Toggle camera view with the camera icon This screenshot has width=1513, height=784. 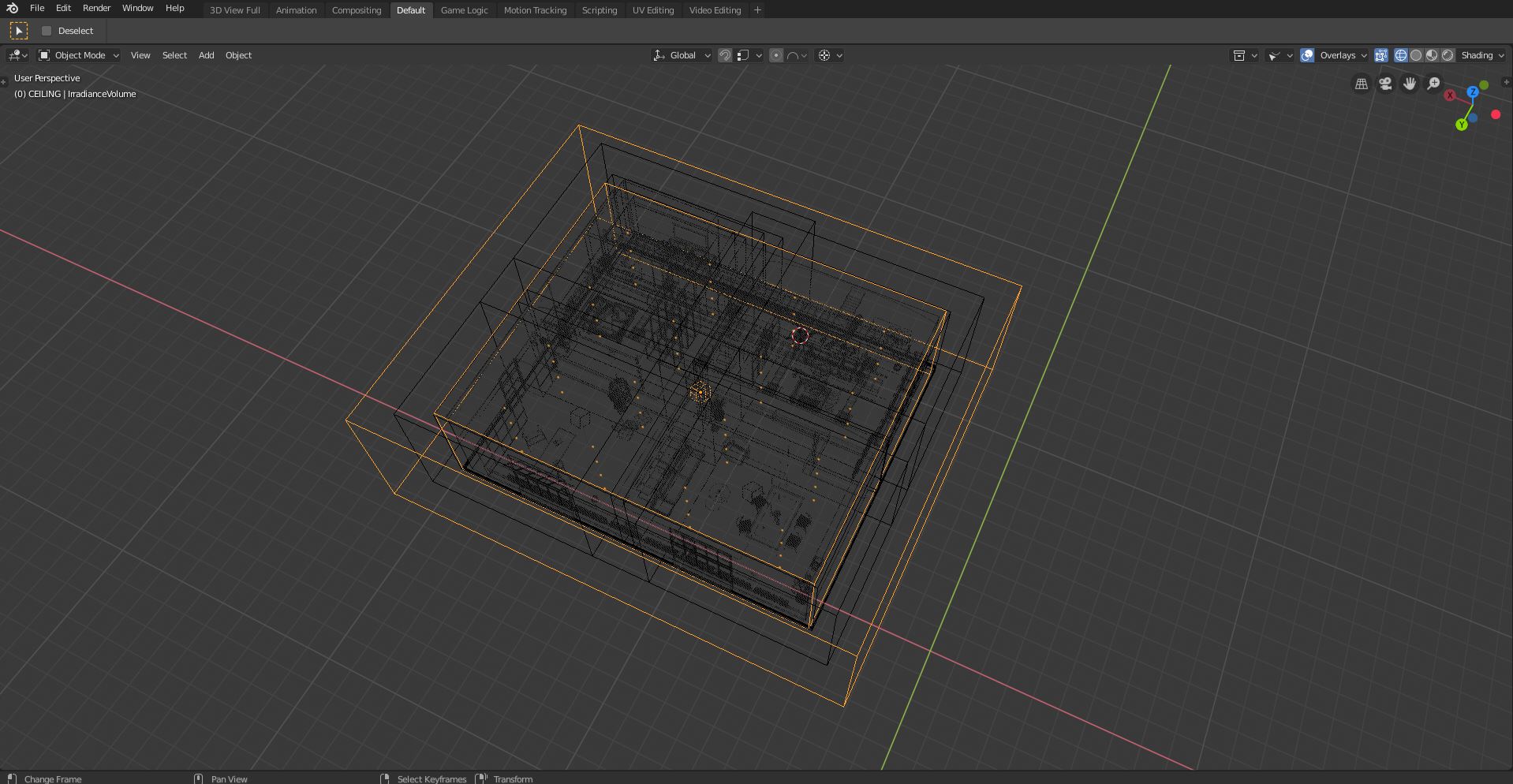coord(1385,84)
